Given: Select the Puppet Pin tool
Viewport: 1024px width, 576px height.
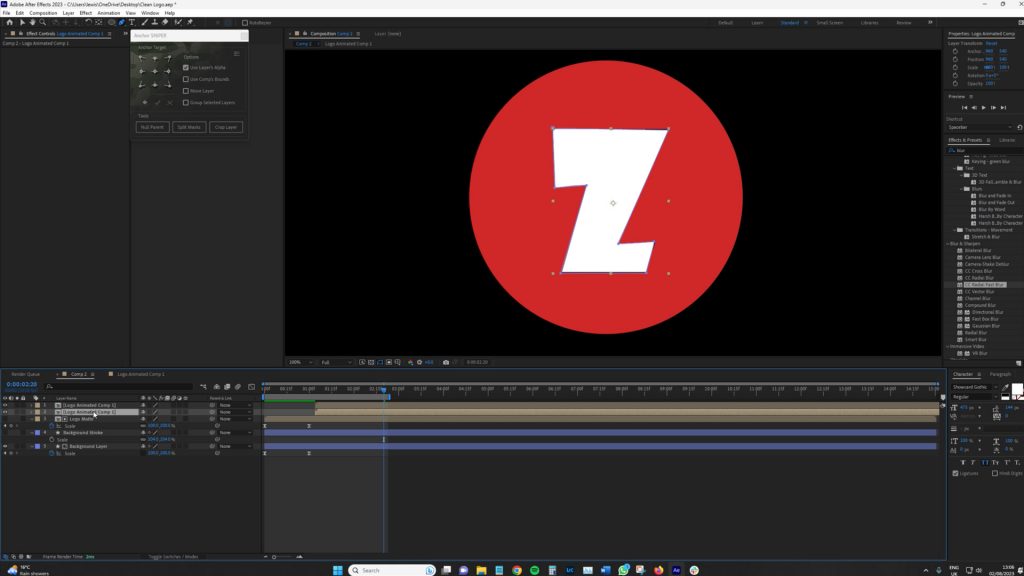Looking at the screenshot, I should (190, 22).
